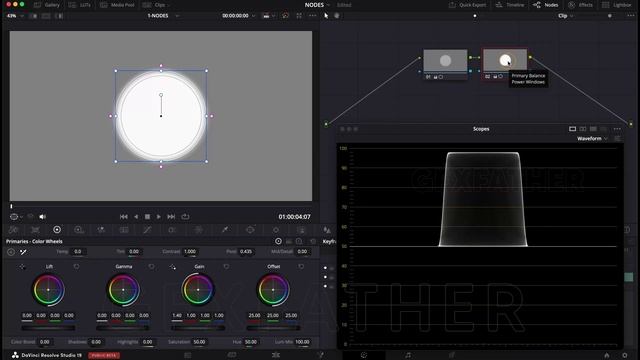Open project settings gear
This screenshot has height=360, width=640.
pyautogui.click(x=624, y=355)
